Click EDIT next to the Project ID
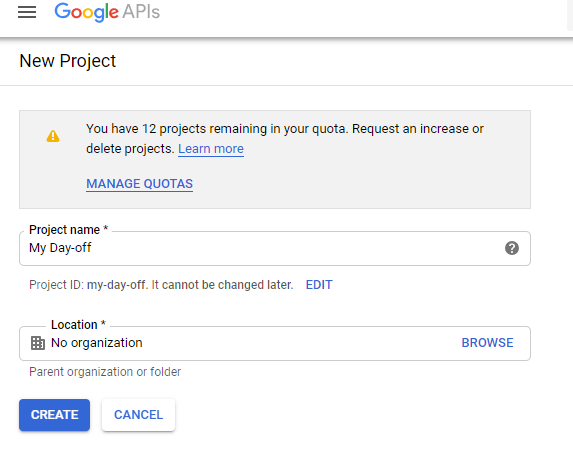 319,285
